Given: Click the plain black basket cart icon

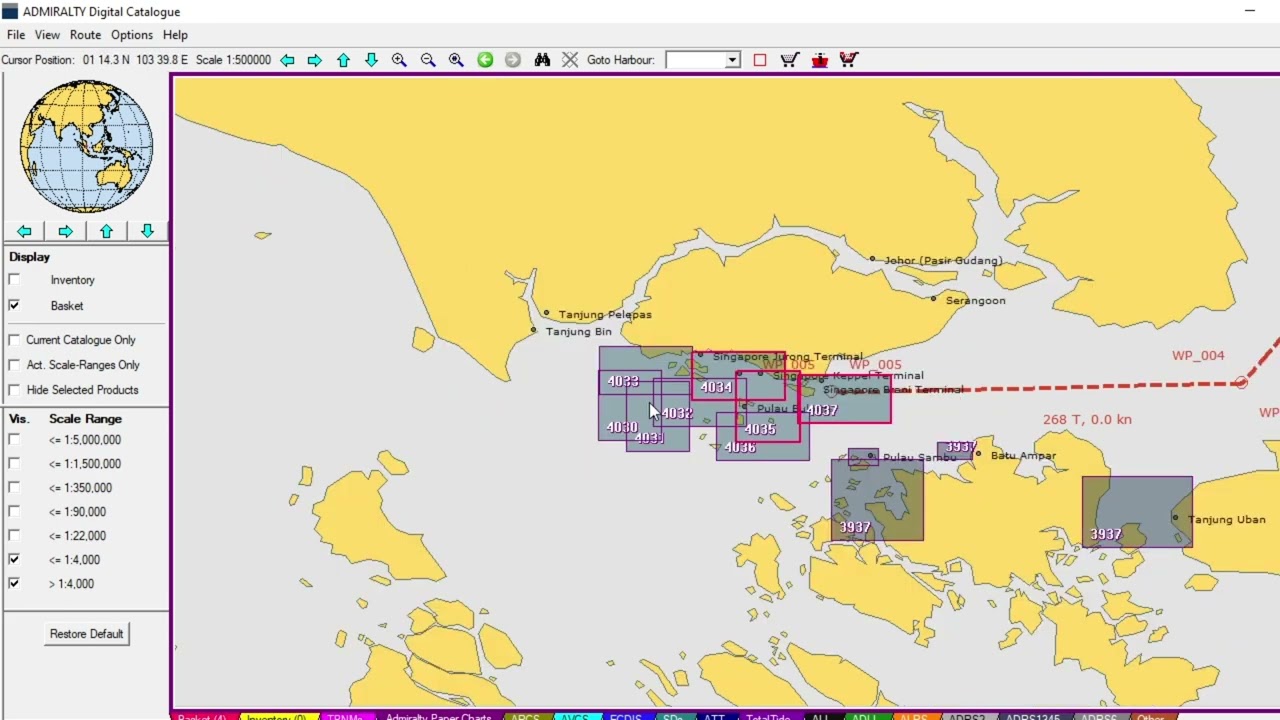Looking at the screenshot, I should click(790, 60).
